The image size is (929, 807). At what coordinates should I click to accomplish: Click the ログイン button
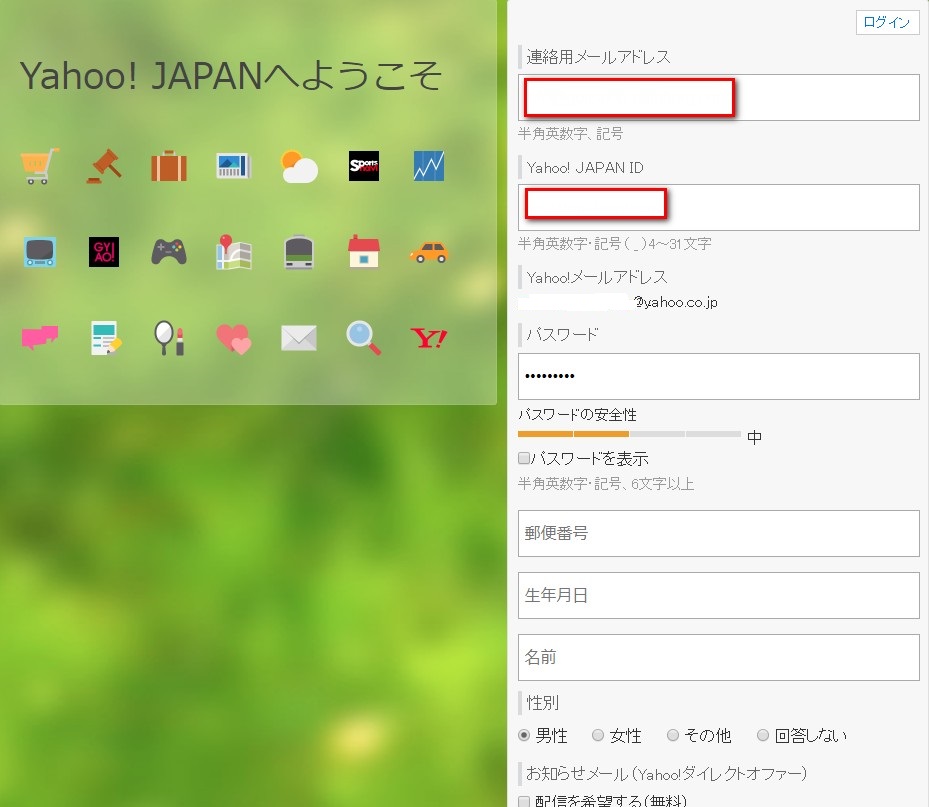pos(887,23)
